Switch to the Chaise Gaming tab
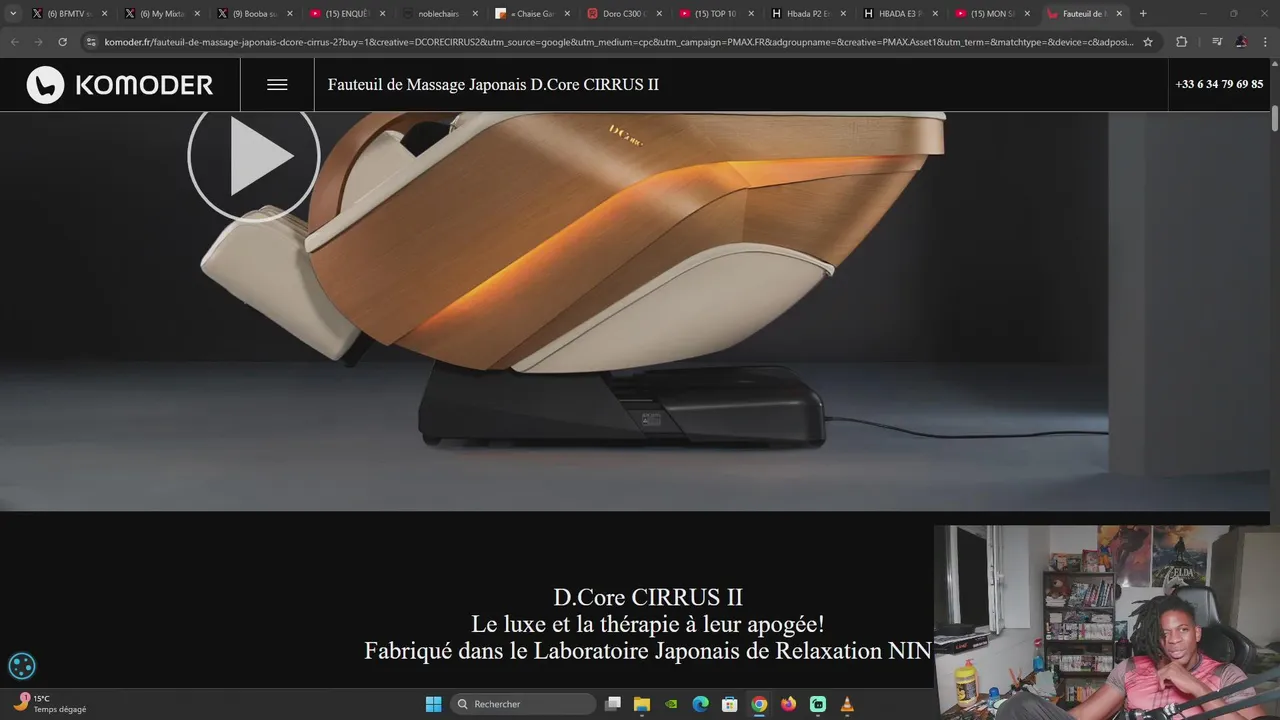This screenshot has width=1280, height=720. (x=530, y=14)
